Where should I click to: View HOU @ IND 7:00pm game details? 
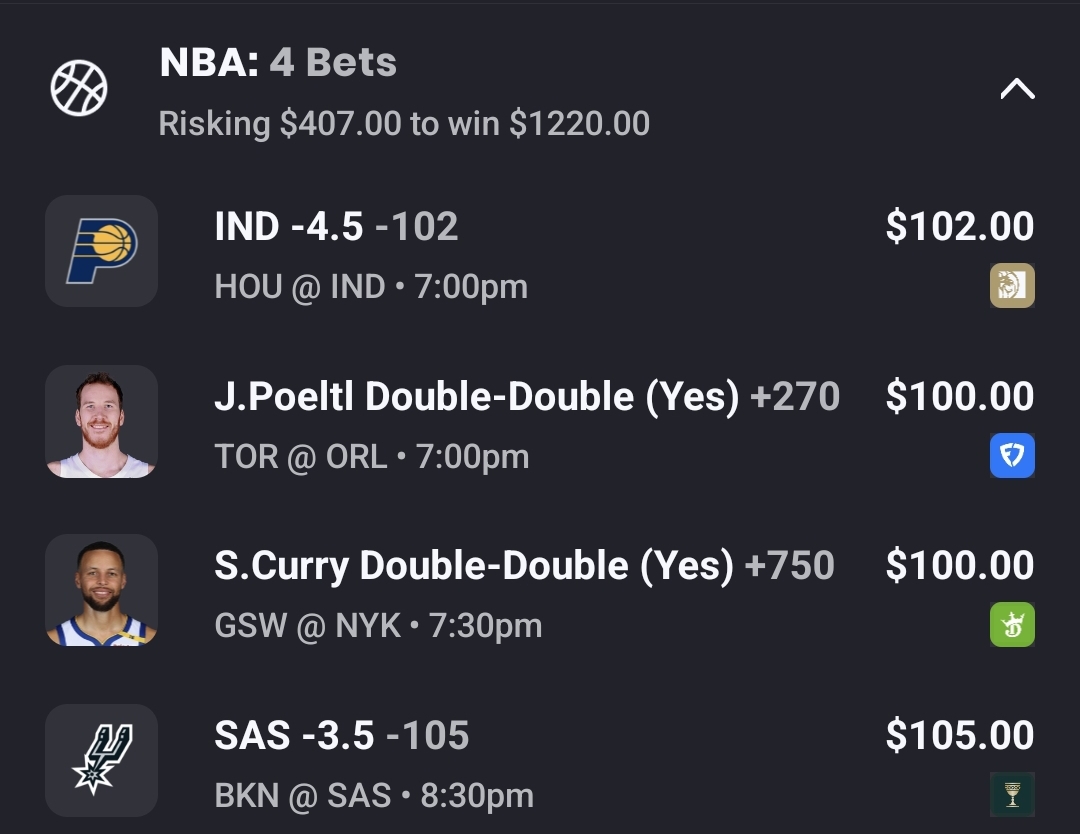tap(371, 287)
